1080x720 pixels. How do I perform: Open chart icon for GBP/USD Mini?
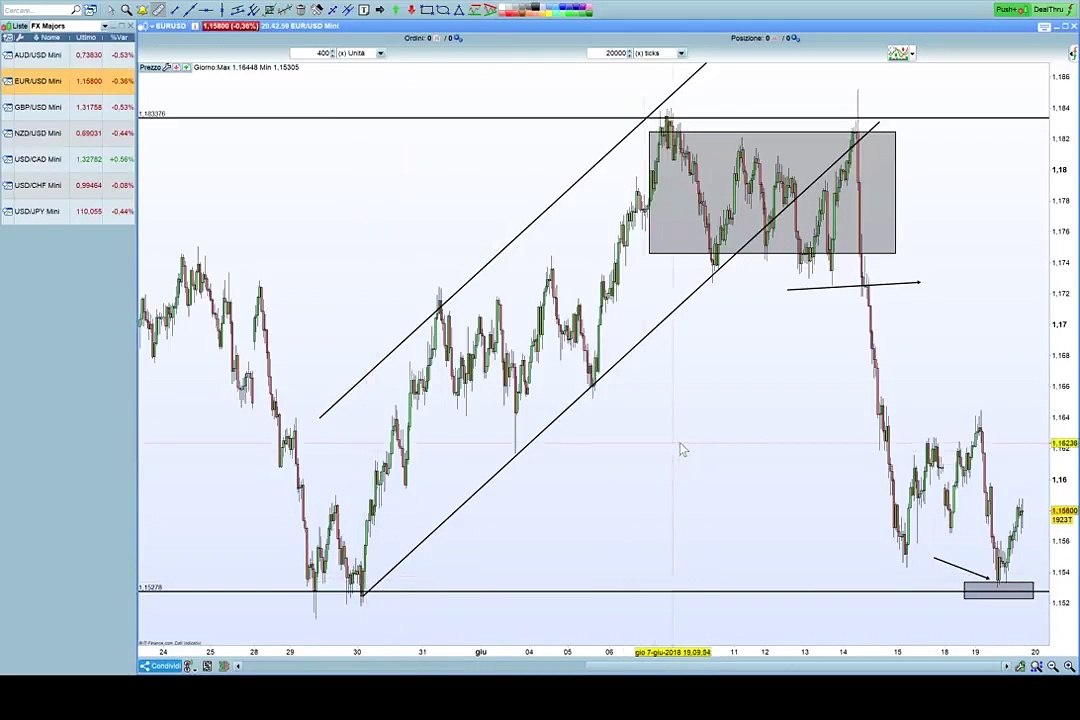coord(8,107)
